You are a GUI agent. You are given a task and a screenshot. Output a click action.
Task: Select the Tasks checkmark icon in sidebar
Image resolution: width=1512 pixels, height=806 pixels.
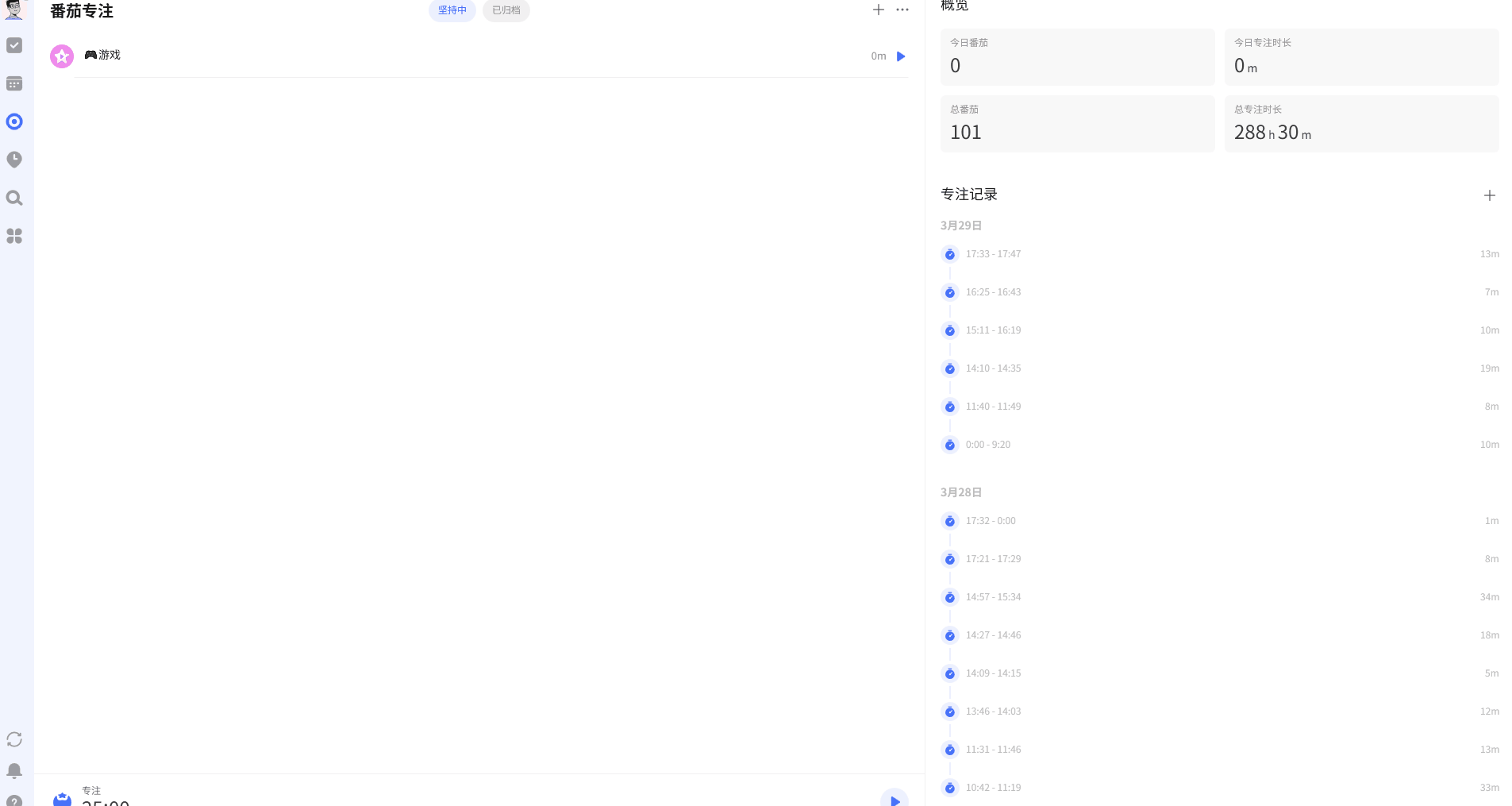(x=14, y=45)
